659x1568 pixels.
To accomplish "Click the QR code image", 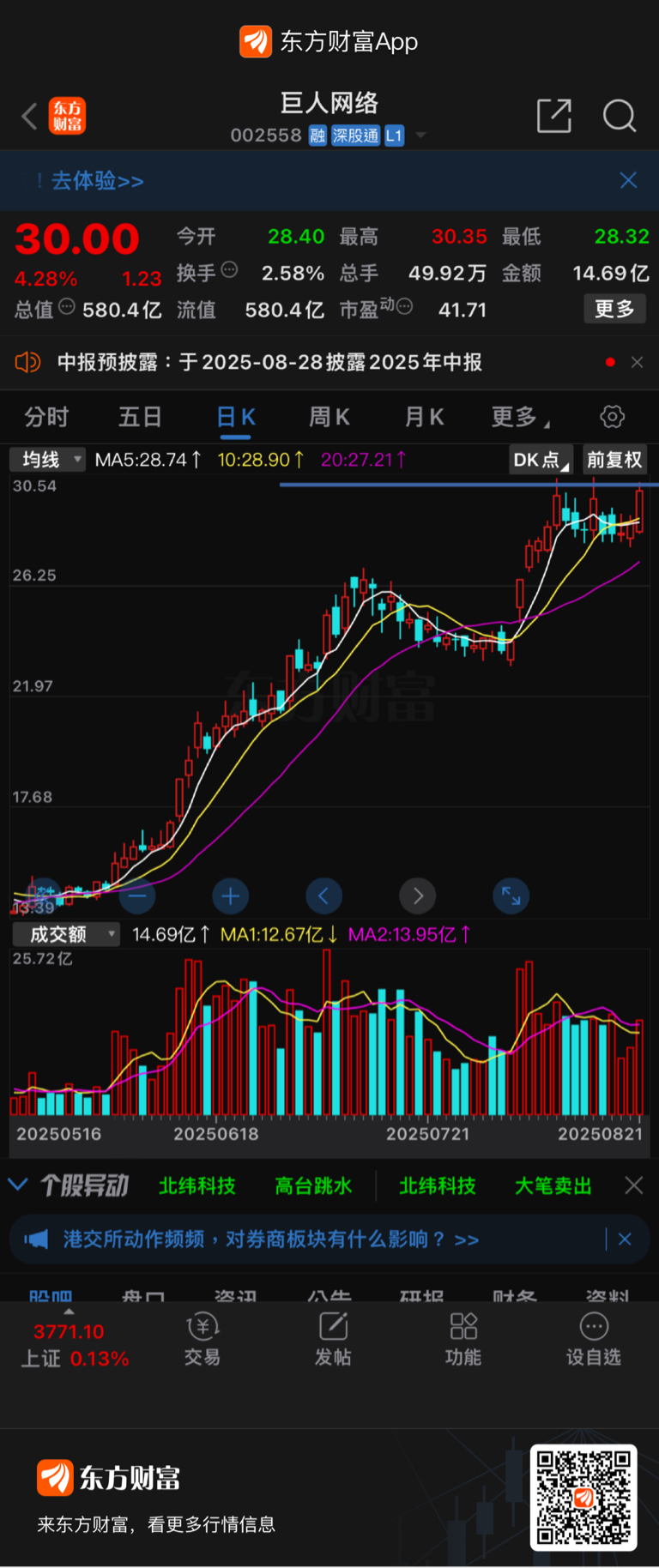I will click(x=583, y=1498).
